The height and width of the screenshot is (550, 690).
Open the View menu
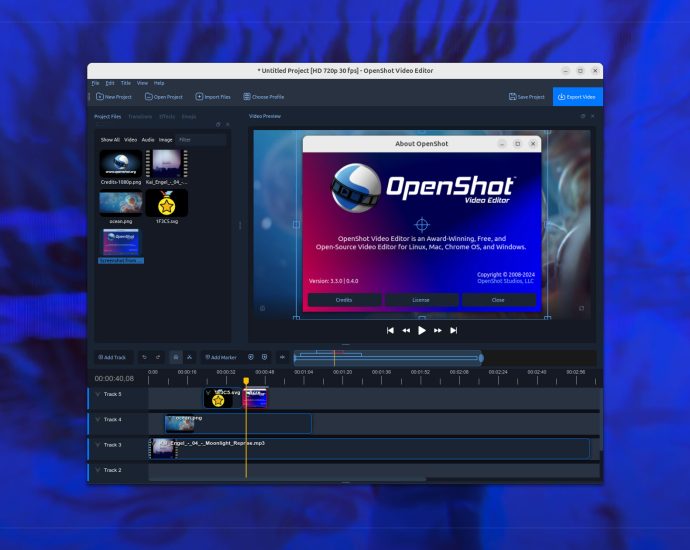(x=142, y=83)
